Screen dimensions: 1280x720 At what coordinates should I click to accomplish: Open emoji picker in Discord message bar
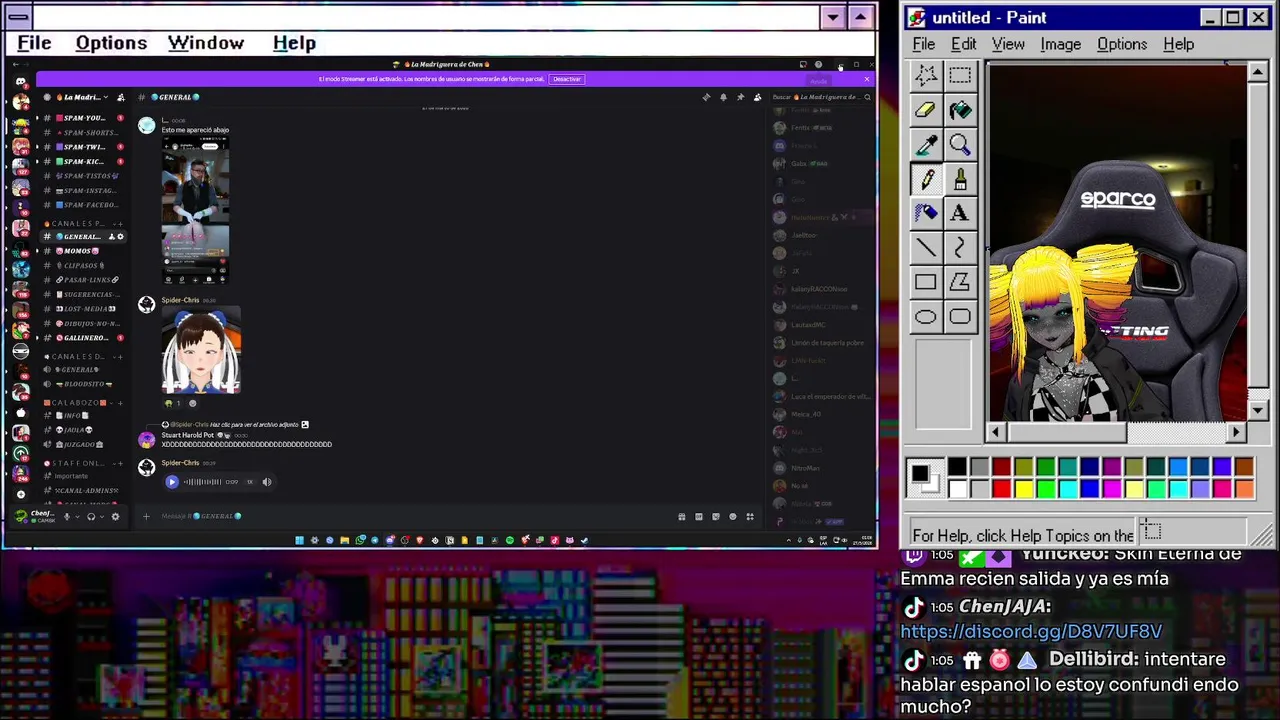coord(733,516)
